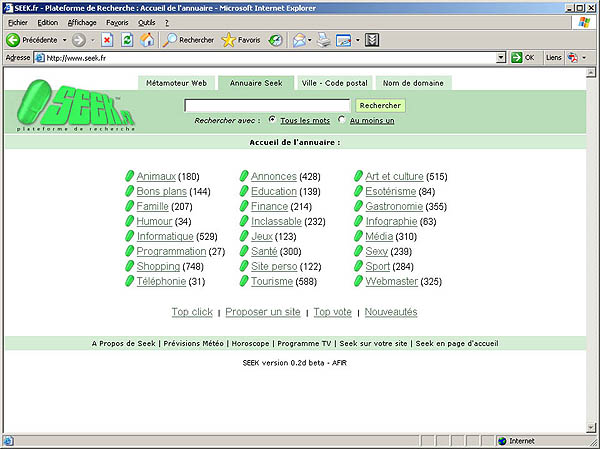Refresh the page with the green arrows icon
Viewport: 600px width, 449px height.
pyautogui.click(x=127, y=40)
